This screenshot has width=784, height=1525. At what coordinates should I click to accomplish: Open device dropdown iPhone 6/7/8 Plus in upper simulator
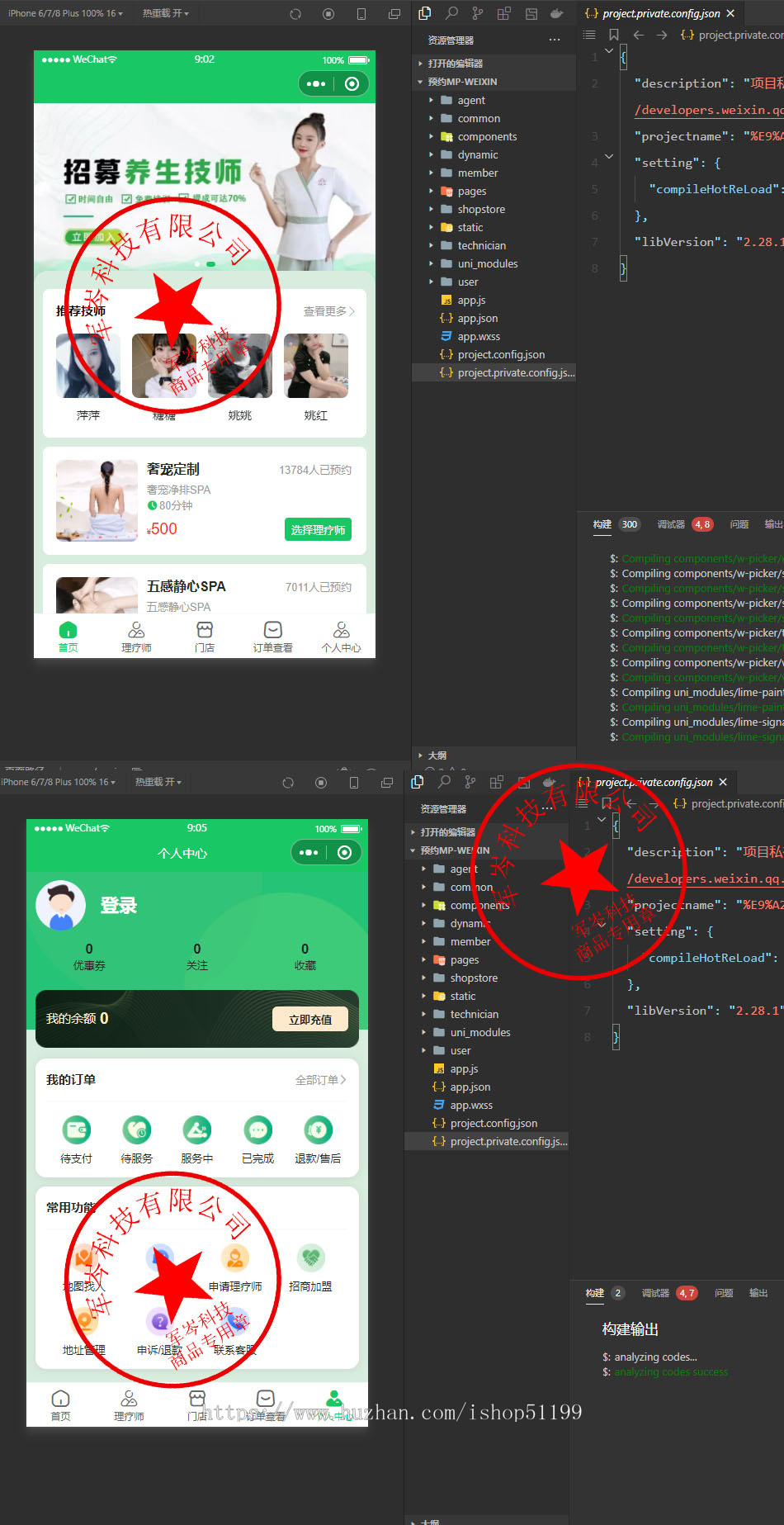64,13
